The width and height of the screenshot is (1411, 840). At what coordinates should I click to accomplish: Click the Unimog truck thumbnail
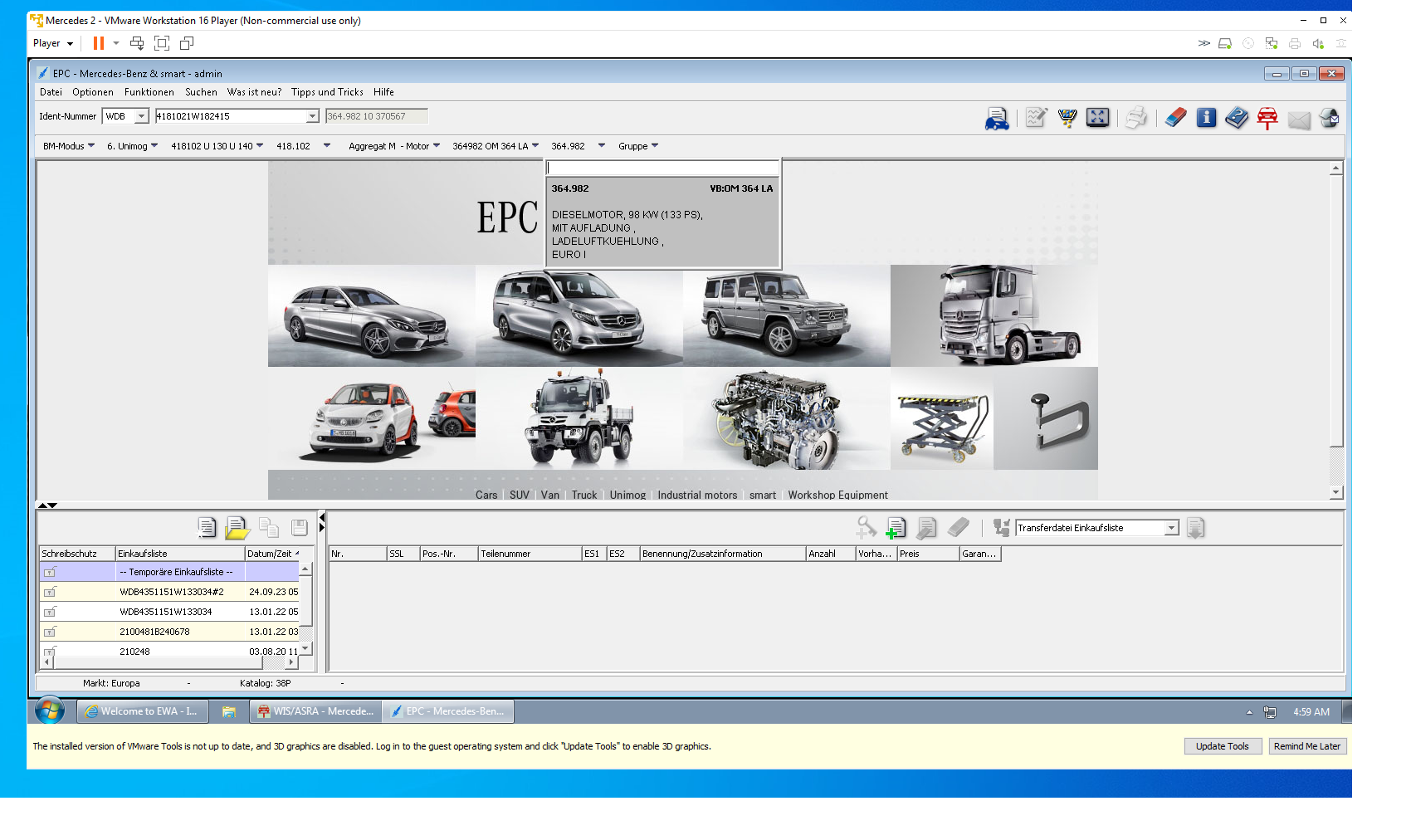pos(579,418)
